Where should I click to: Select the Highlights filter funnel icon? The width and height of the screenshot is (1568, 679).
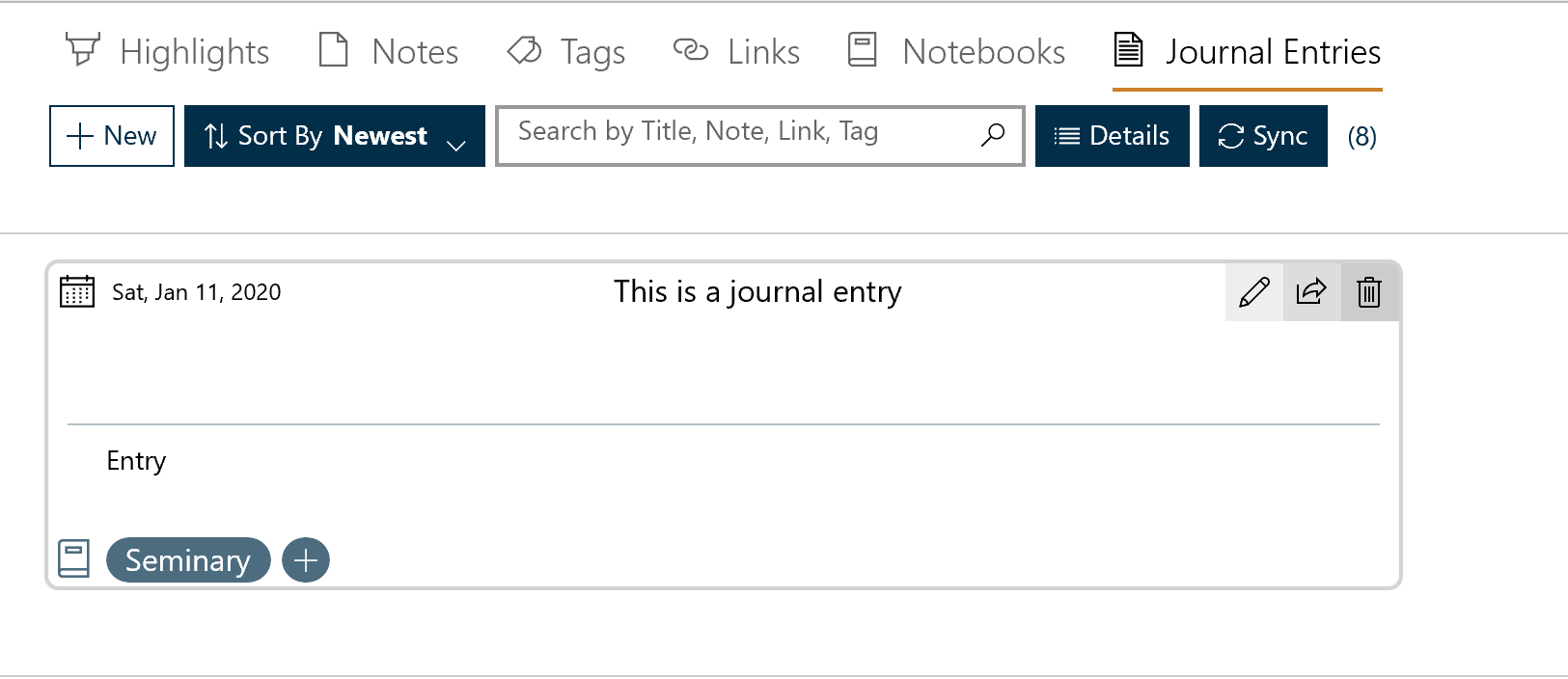84,50
